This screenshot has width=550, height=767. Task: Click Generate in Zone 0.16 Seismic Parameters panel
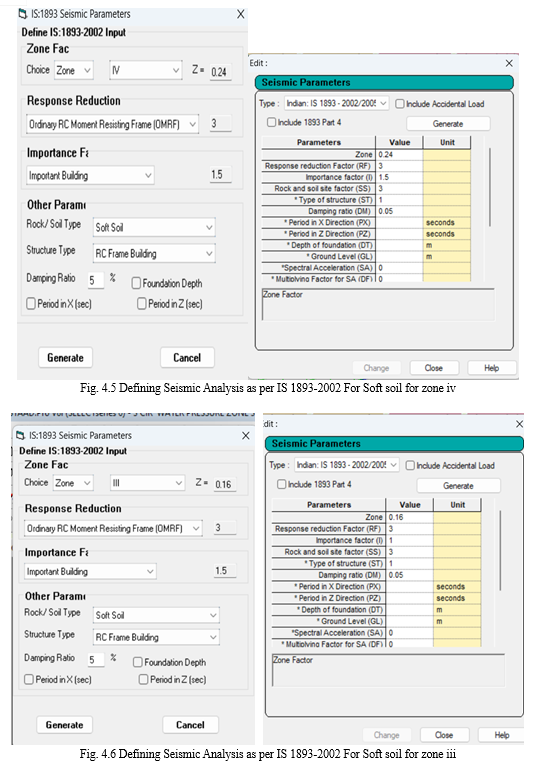click(458, 486)
